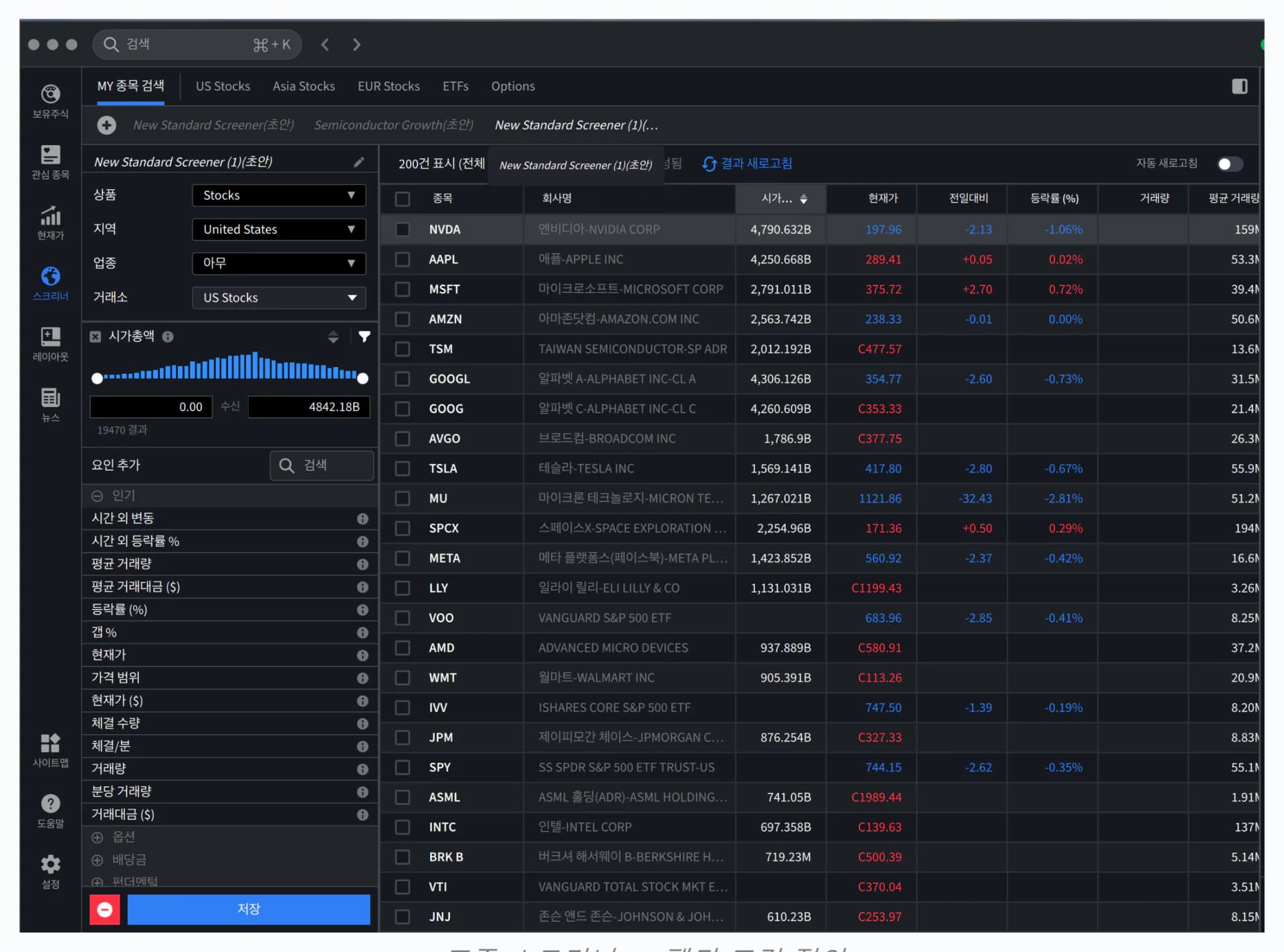Add the 가격 범위 factor
This screenshot has width=1284, height=952.
coord(229,678)
